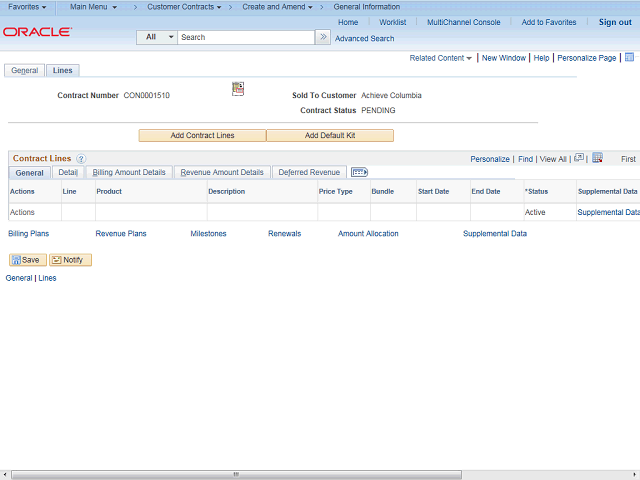Open the Renewals link

[284, 233]
